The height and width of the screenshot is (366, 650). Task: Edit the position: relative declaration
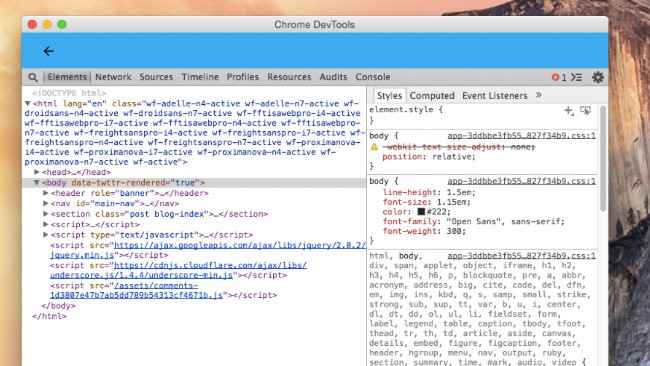tap(429, 157)
